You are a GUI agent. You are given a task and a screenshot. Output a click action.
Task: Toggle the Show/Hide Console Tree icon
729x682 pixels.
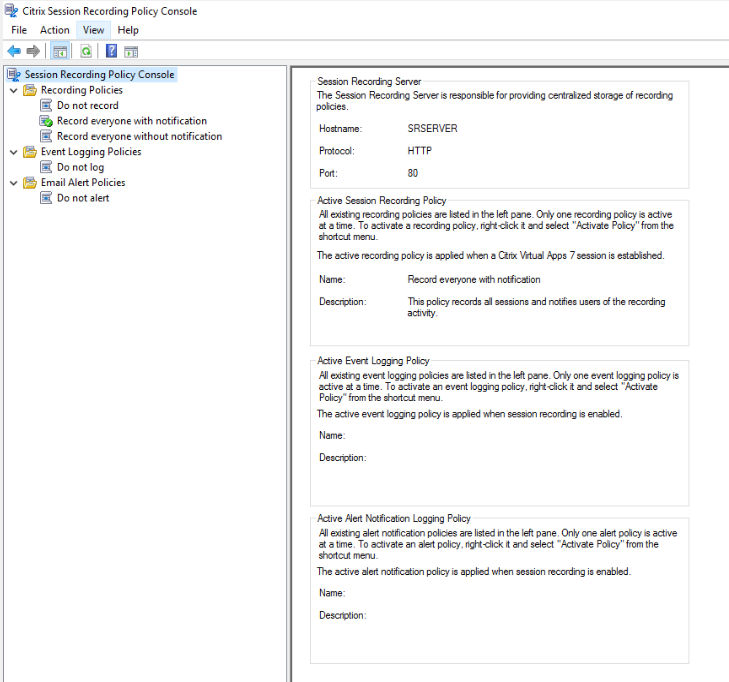(x=60, y=52)
